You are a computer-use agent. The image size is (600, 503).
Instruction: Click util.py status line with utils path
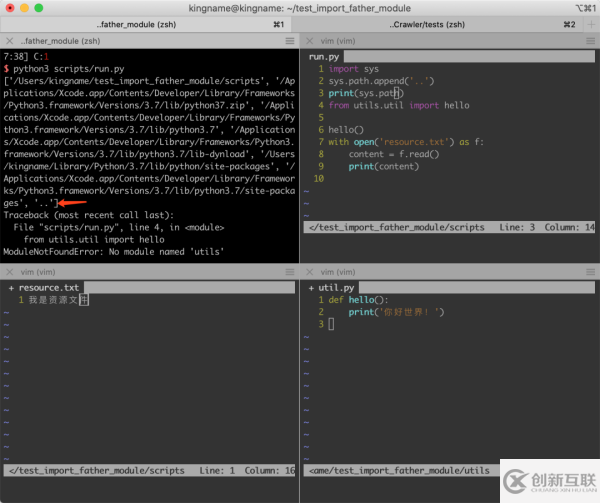tap(401, 470)
